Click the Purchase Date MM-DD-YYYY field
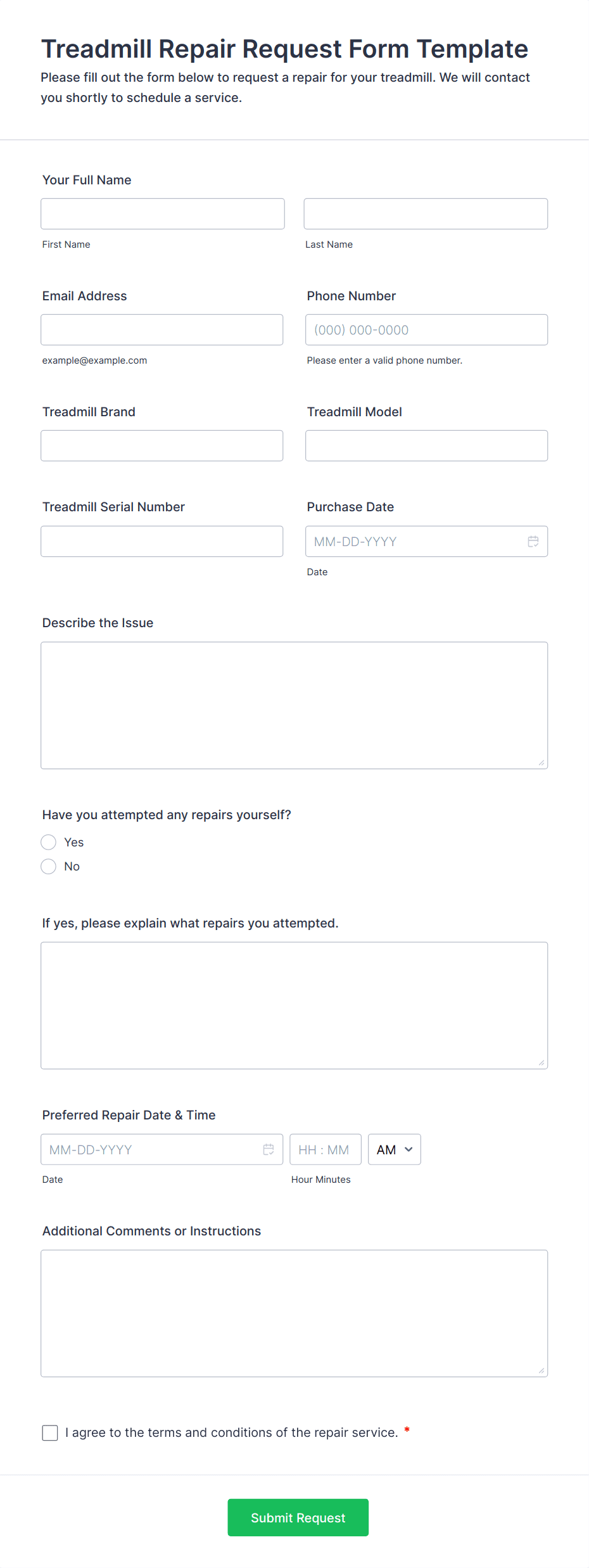The image size is (589, 1568). (x=426, y=541)
